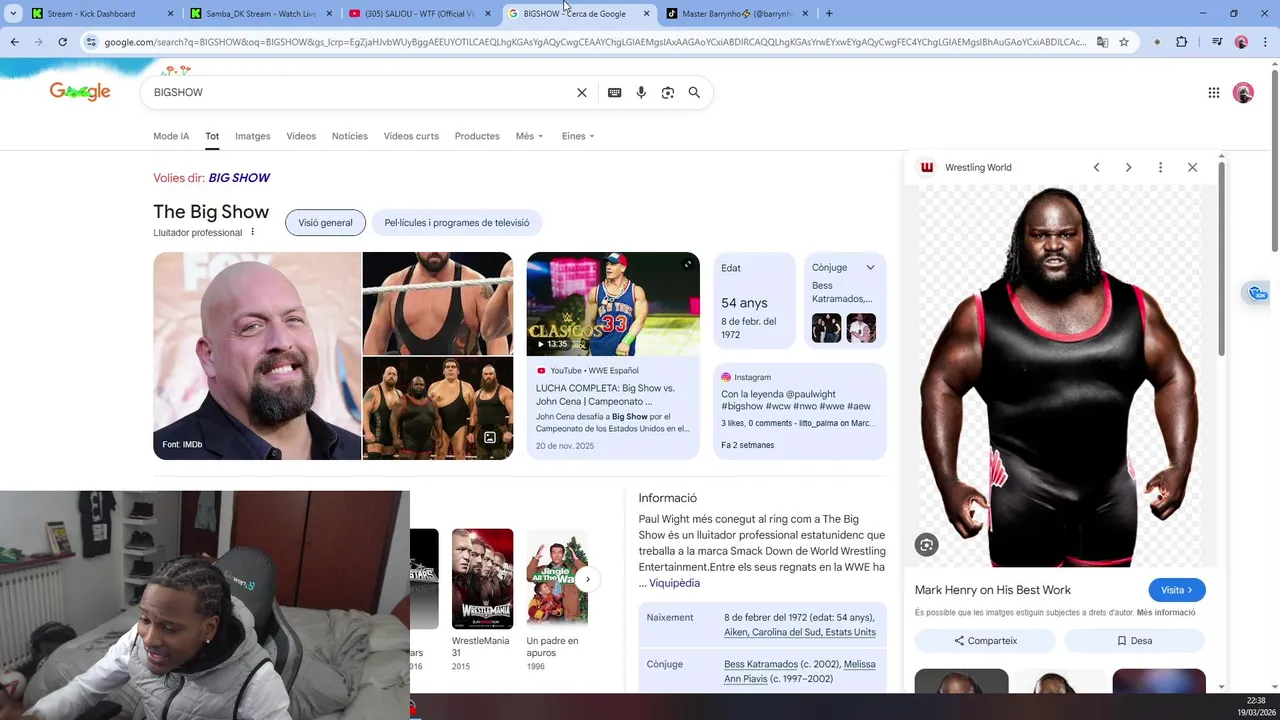Play Big Show vs. John Cena video
This screenshot has height=720, width=1280.
(x=613, y=304)
